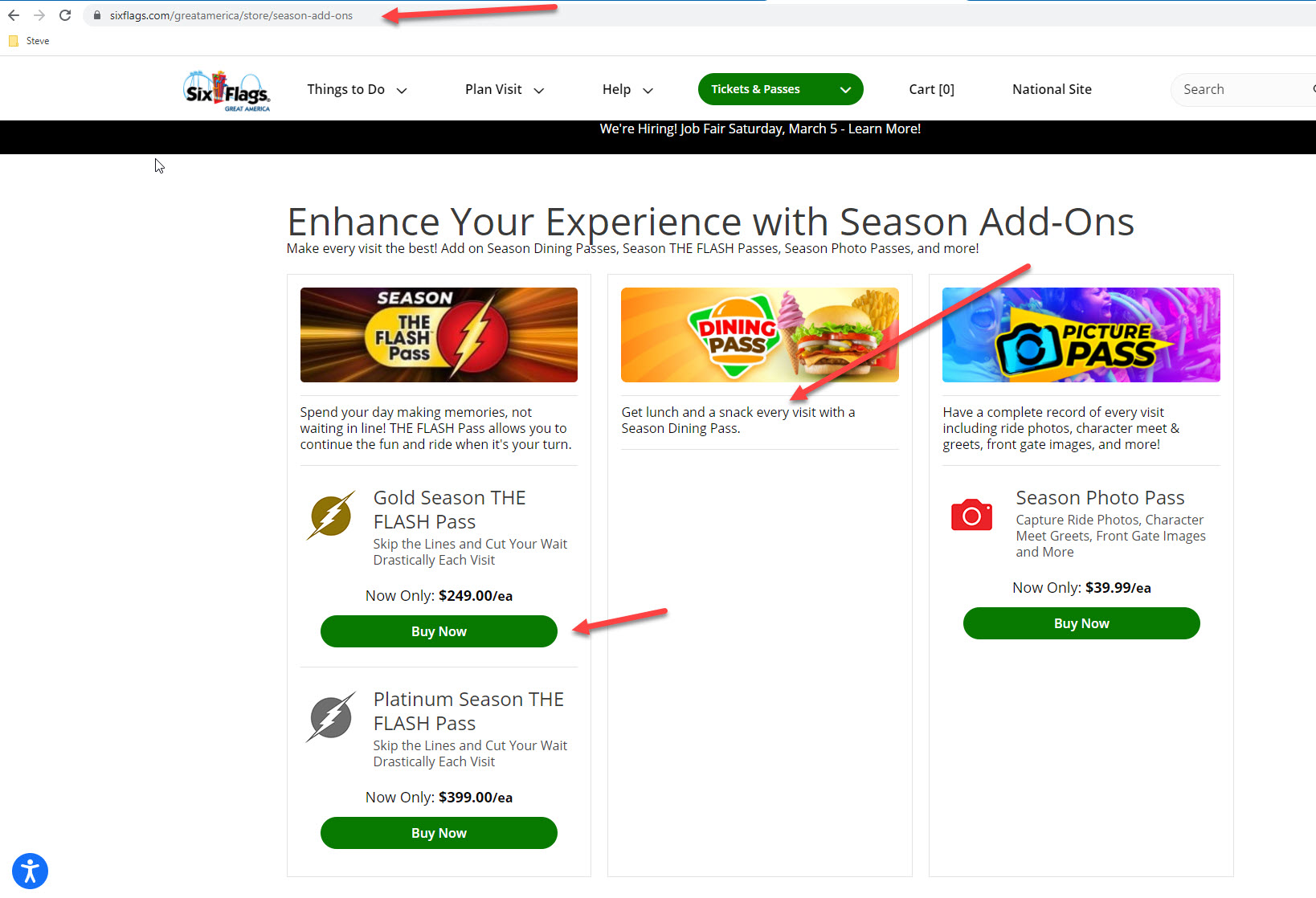Buy Now for Gold Season FLASH Pass

pyautogui.click(x=439, y=631)
